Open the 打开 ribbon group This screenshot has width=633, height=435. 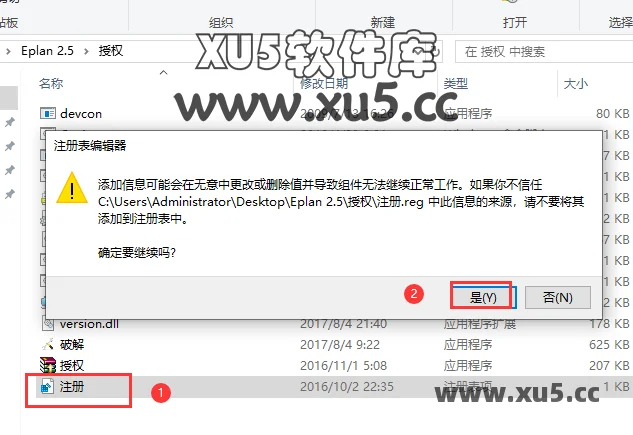[515, 22]
